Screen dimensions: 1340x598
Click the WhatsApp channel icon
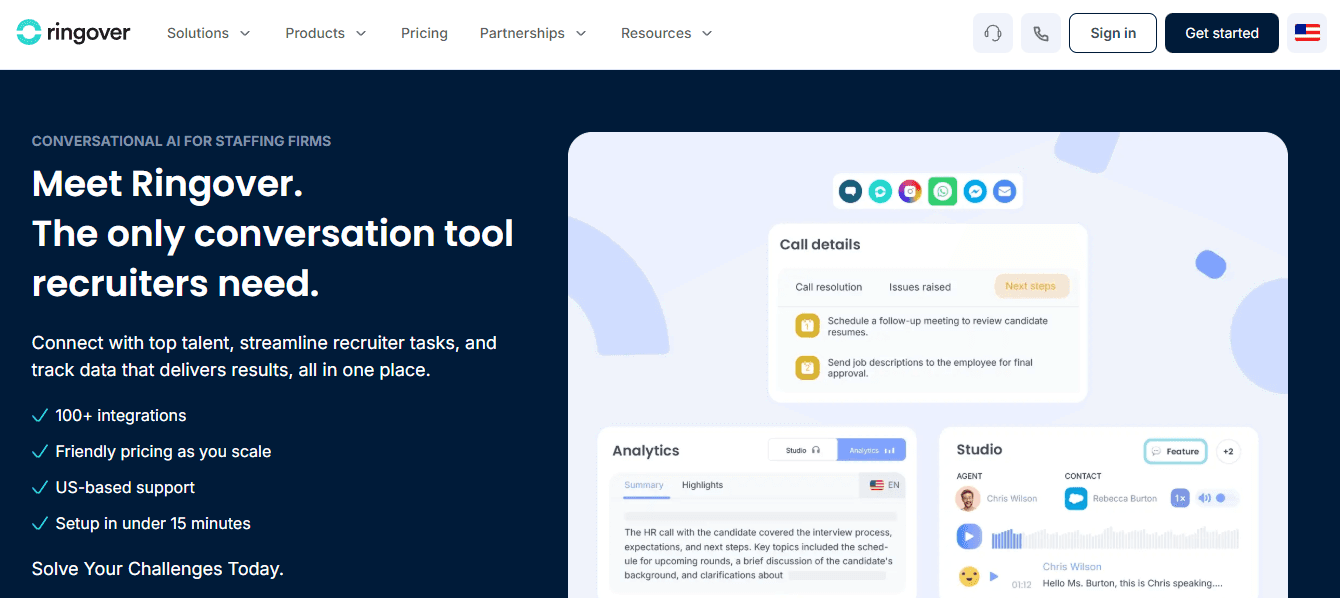point(943,191)
